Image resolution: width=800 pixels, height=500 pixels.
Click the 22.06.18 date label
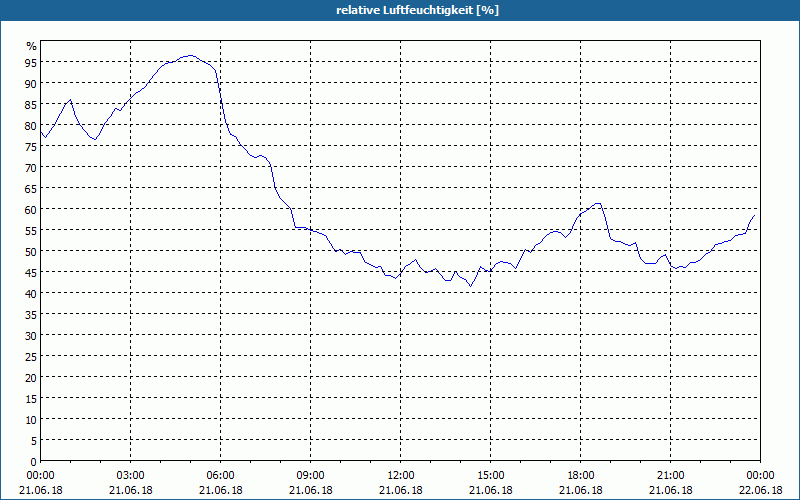point(760,490)
